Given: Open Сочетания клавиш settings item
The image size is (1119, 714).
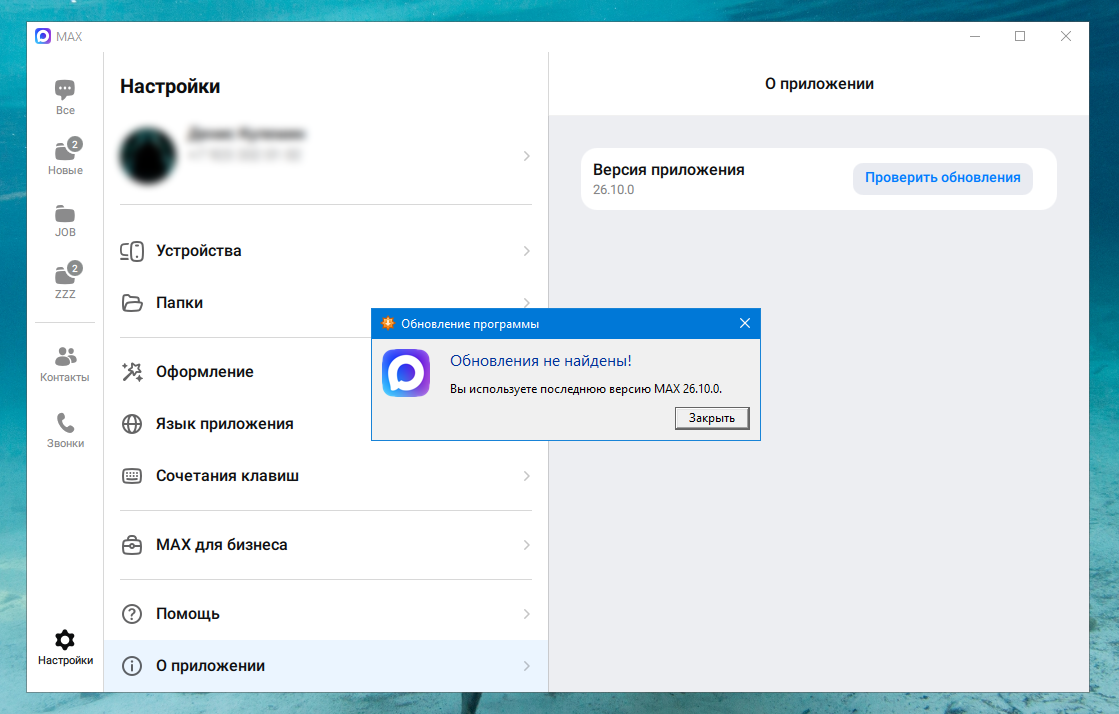Looking at the screenshot, I should pyautogui.click(x=326, y=476).
